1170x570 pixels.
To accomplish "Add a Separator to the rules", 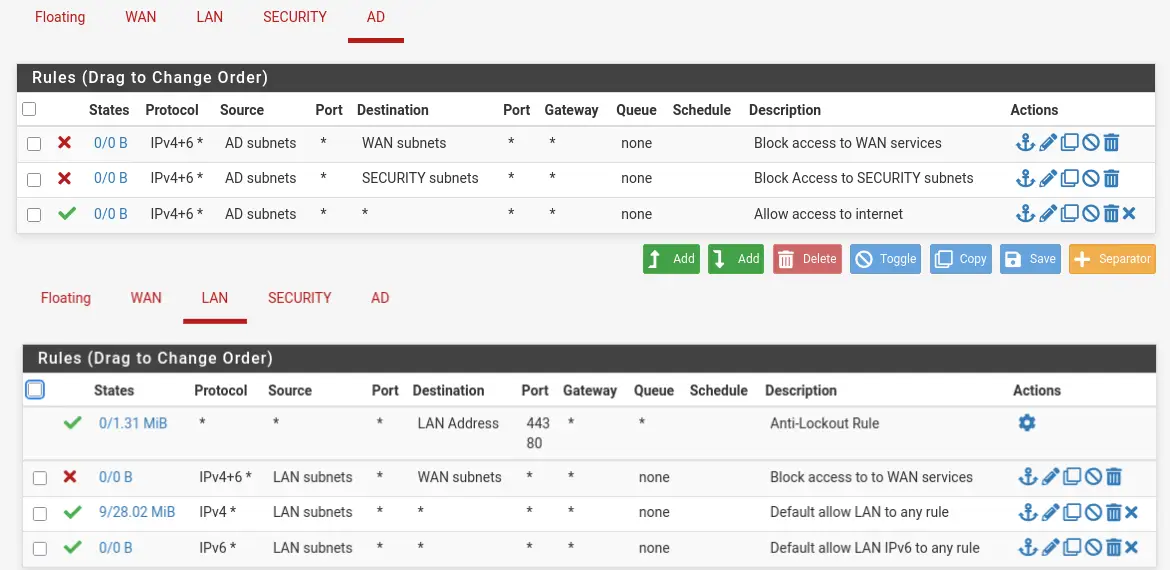I will [x=1112, y=259].
